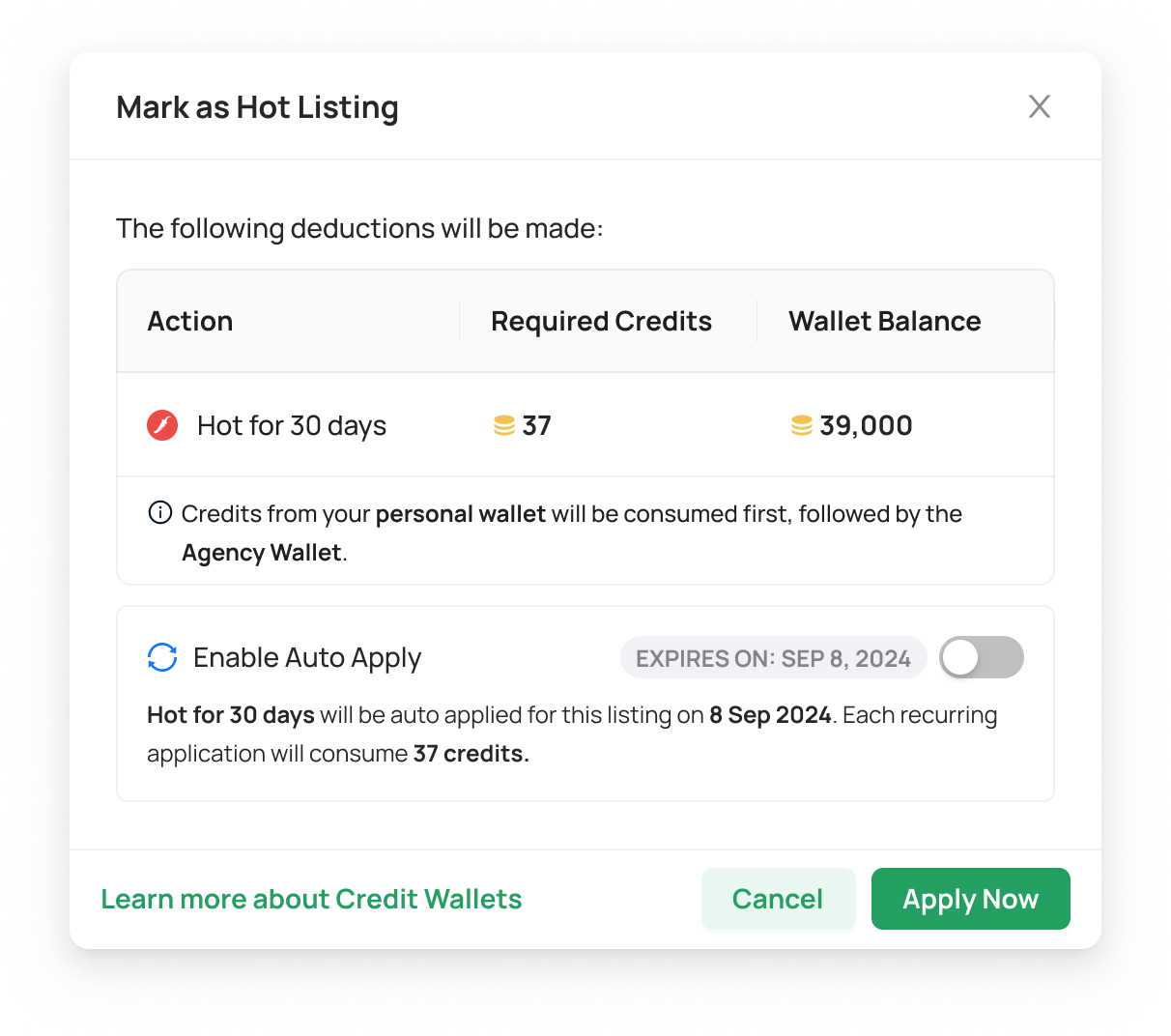Click the red chili Hot listing icon

(x=162, y=425)
